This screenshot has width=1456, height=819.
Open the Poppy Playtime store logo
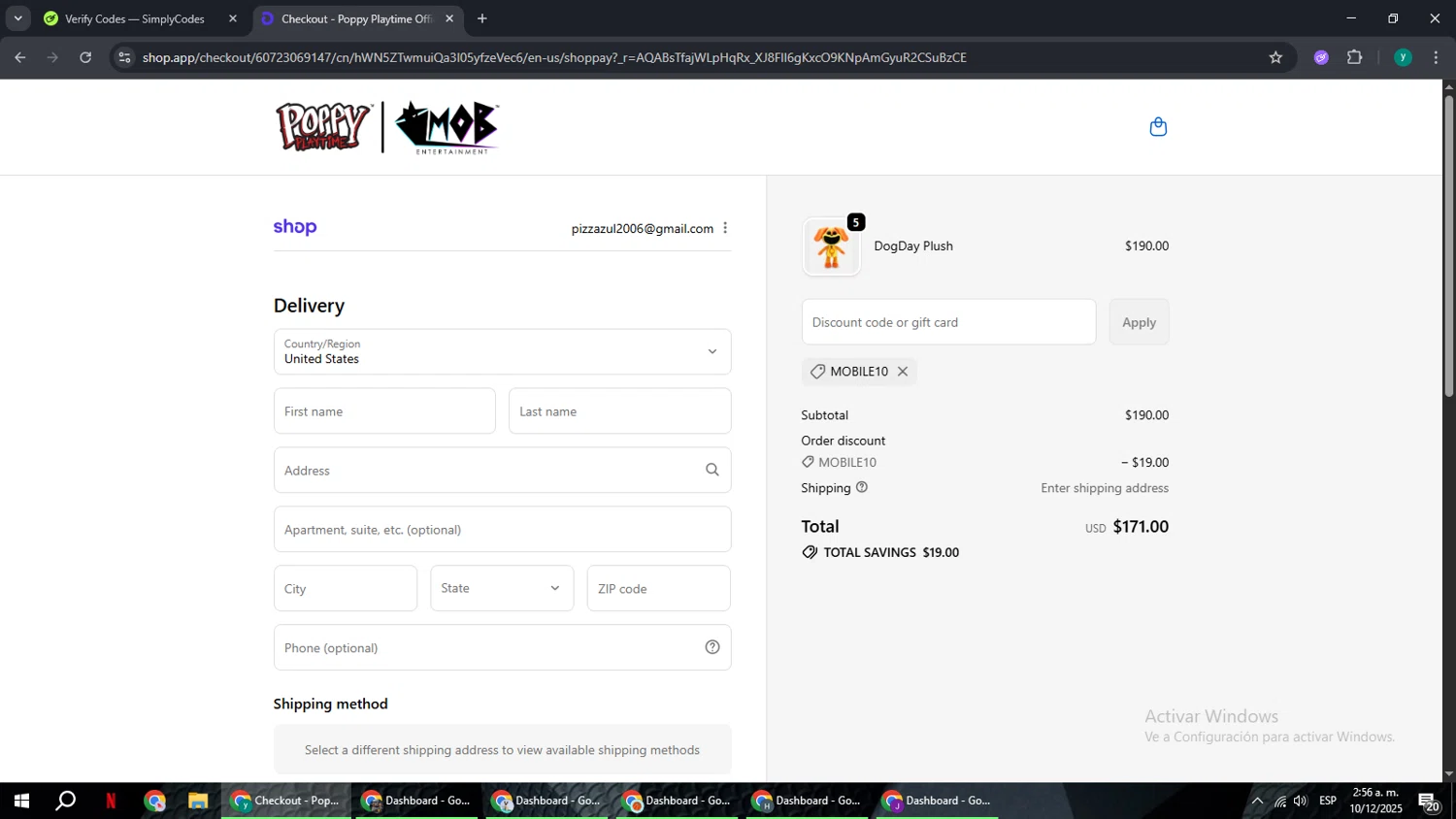387,127
